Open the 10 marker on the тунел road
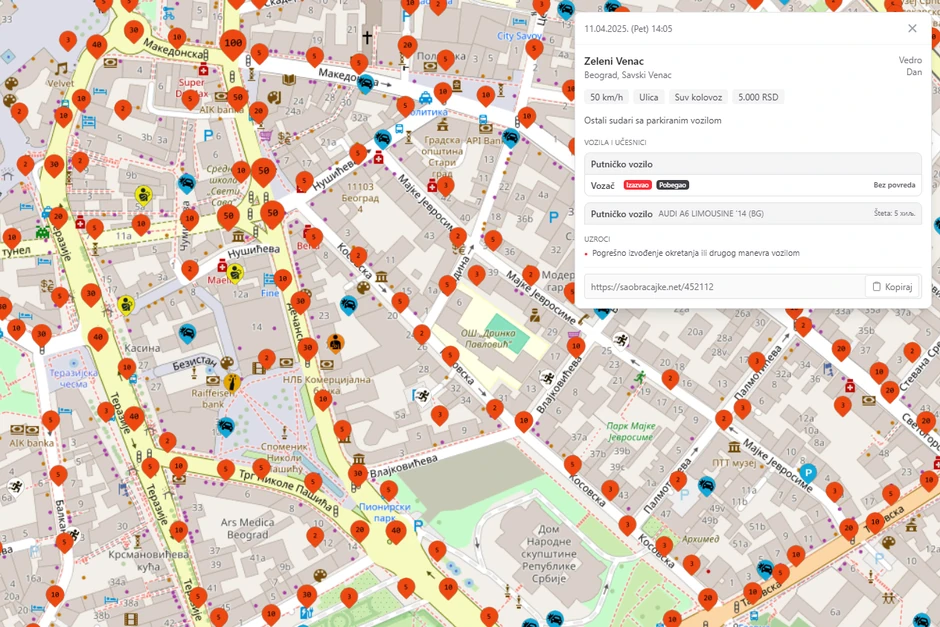 [x=12, y=238]
